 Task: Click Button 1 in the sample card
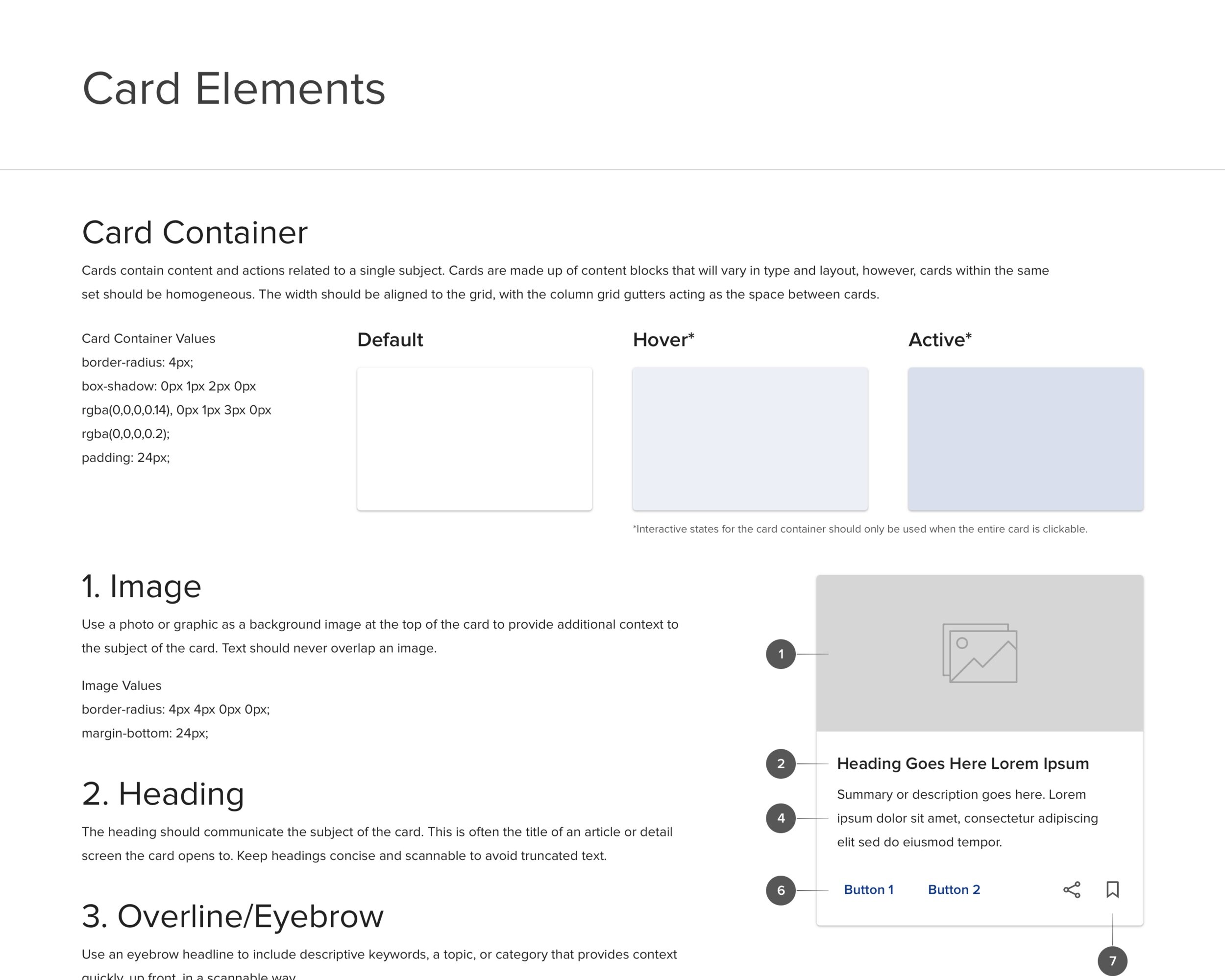pyautogui.click(x=869, y=890)
